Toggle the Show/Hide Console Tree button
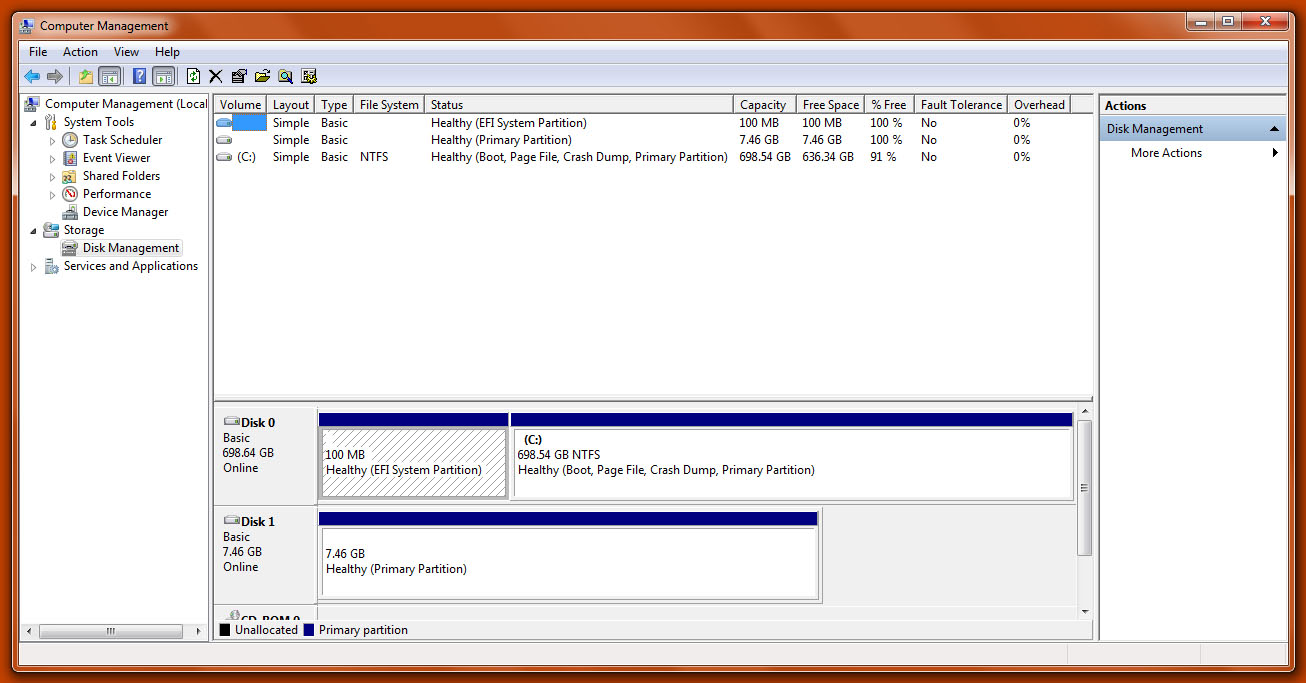The height and width of the screenshot is (683, 1306). (x=110, y=76)
